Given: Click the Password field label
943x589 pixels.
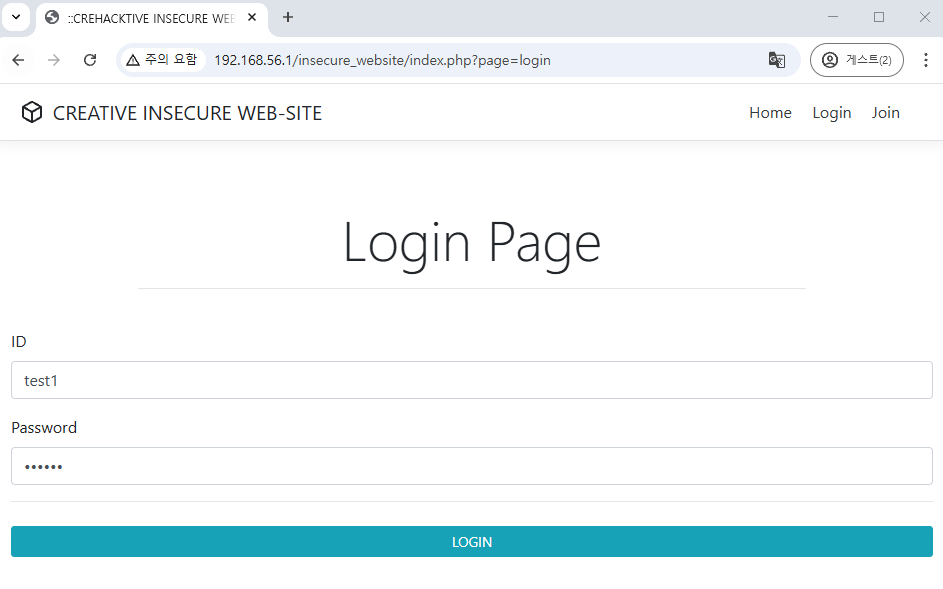Looking at the screenshot, I should (x=44, y=428).
